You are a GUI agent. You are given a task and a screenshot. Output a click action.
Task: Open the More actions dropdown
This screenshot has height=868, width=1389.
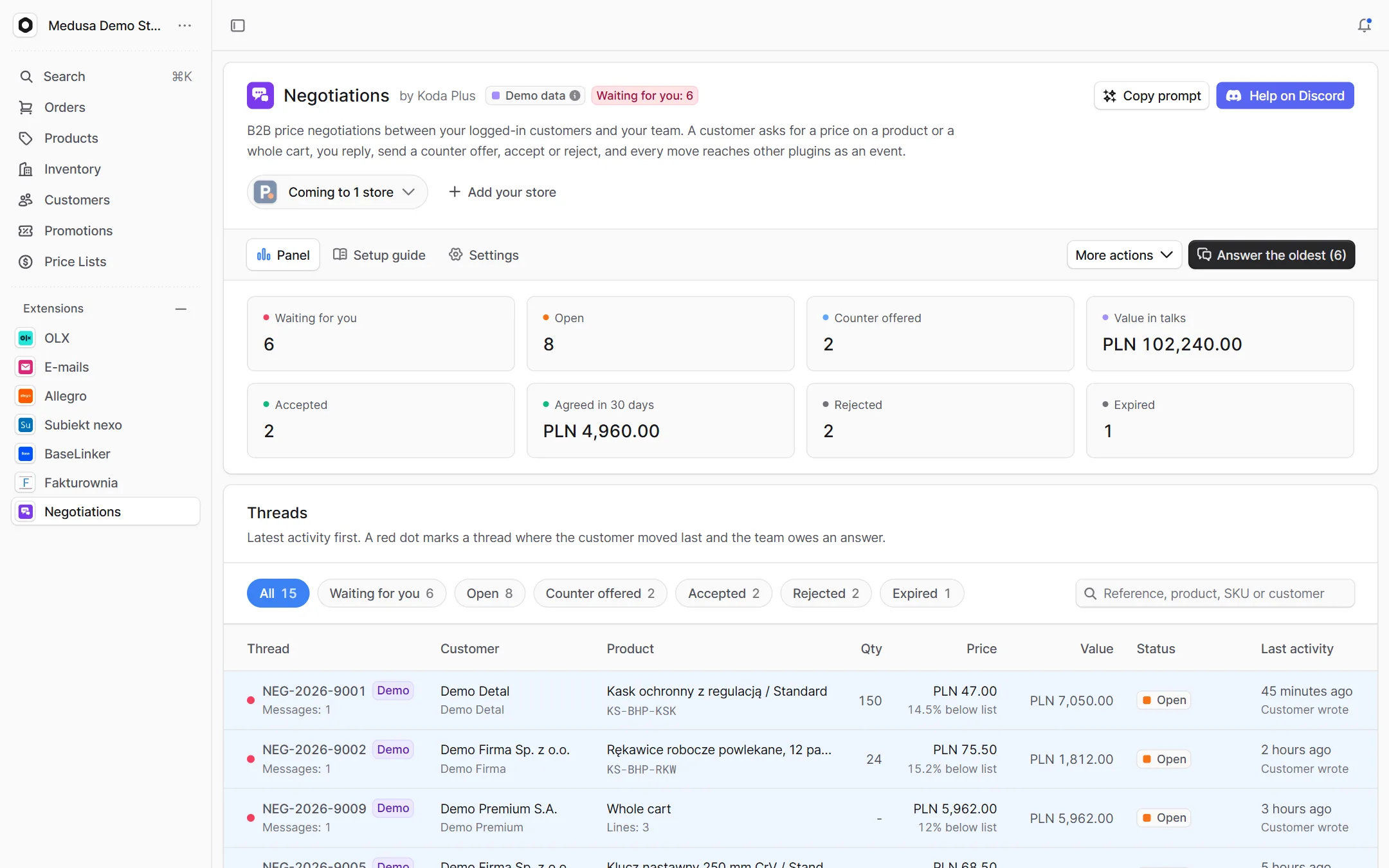(x=1123, y=255)
